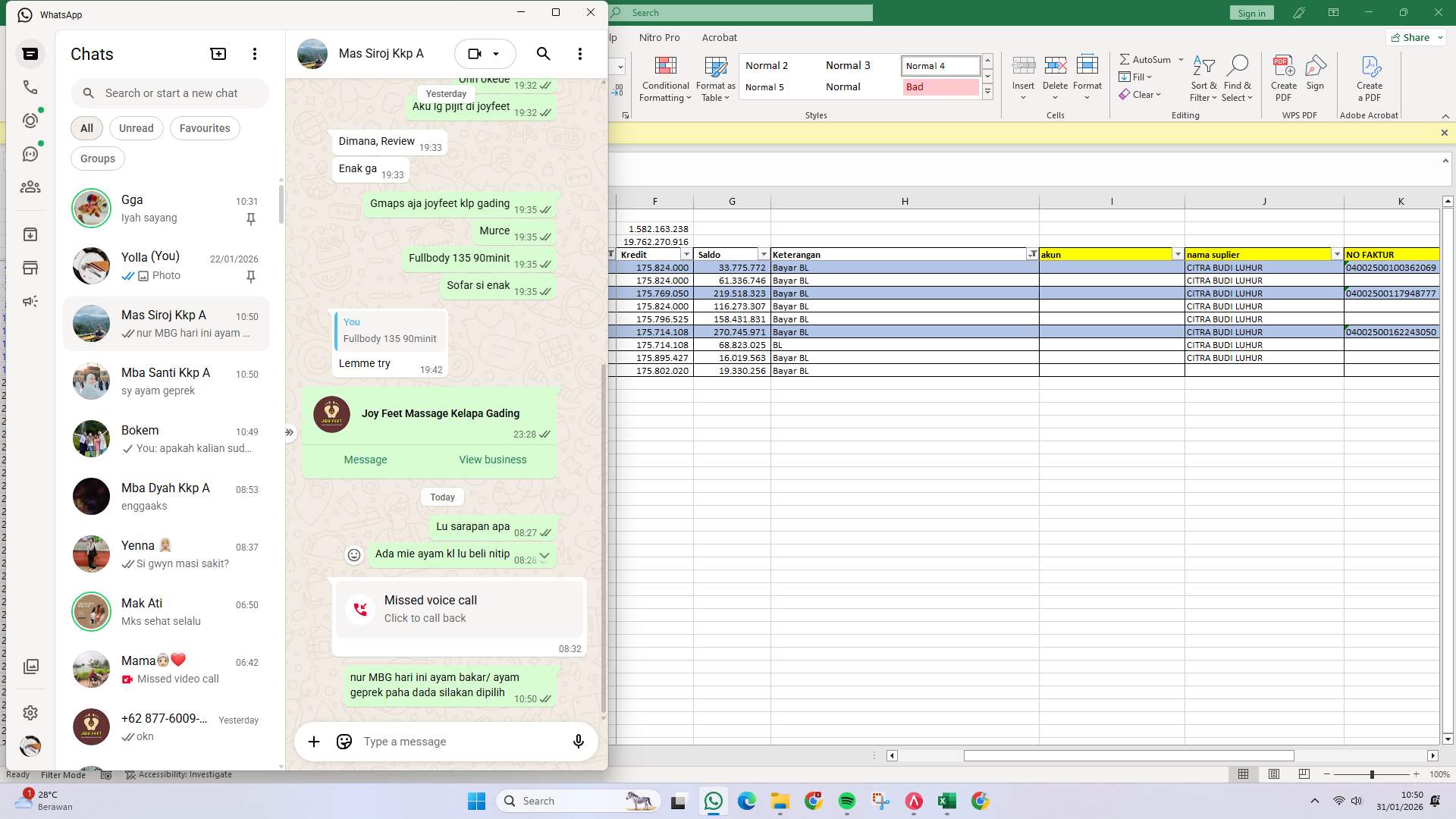This screenshot has height=819, width=1456.
Task: Toggle the Favourites chat filter
Action: [204, 127]
